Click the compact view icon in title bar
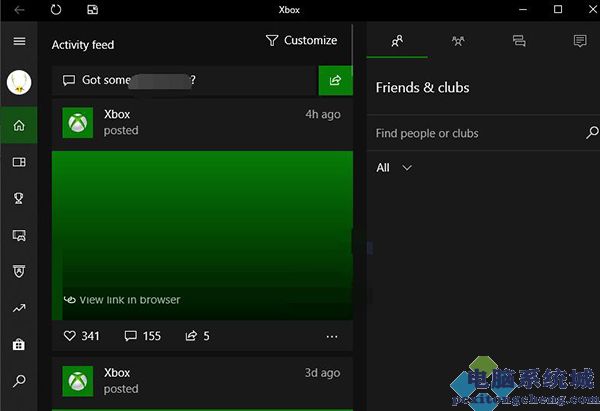 [x=93, y=10]
